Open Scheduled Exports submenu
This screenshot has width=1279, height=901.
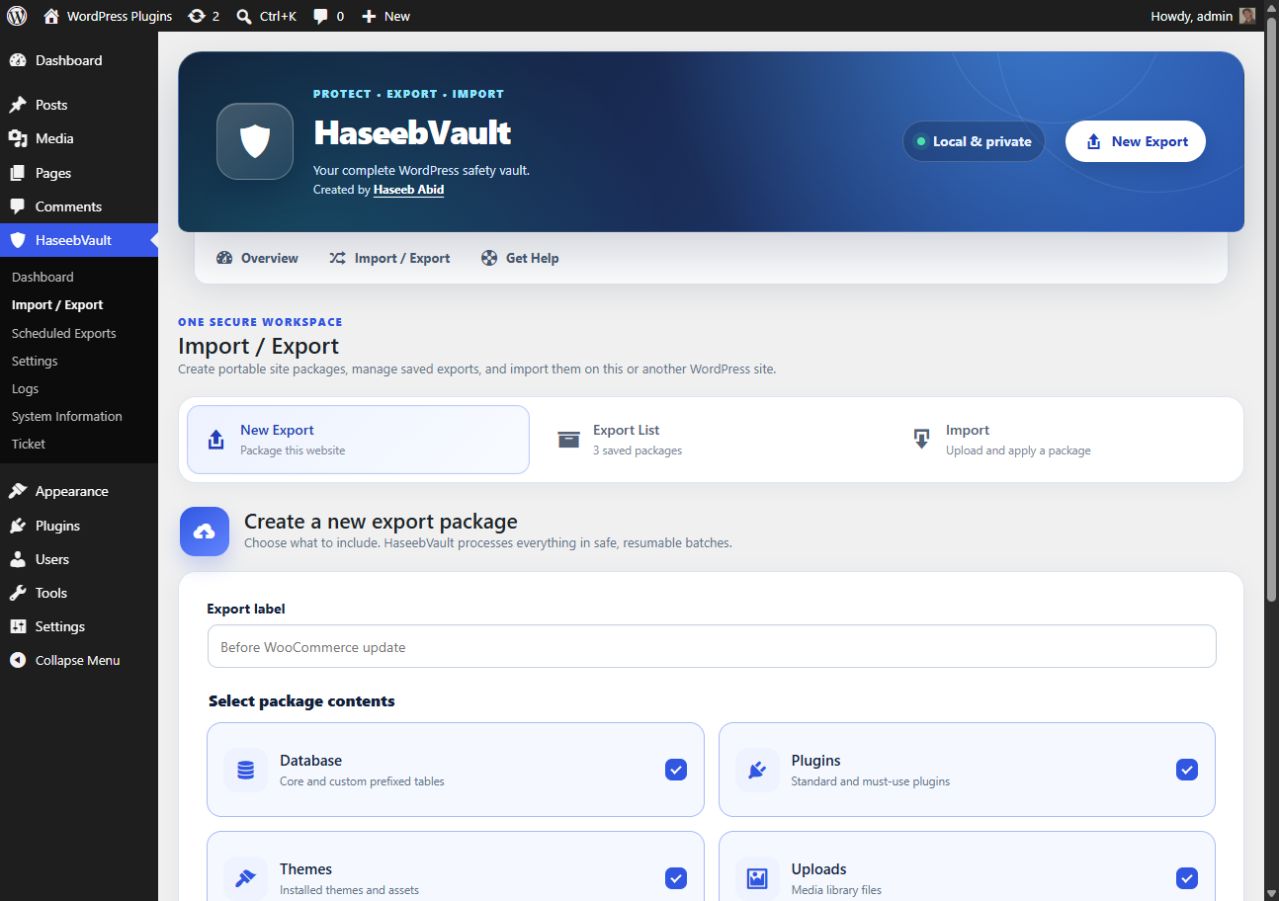click(x=64, y=333)
